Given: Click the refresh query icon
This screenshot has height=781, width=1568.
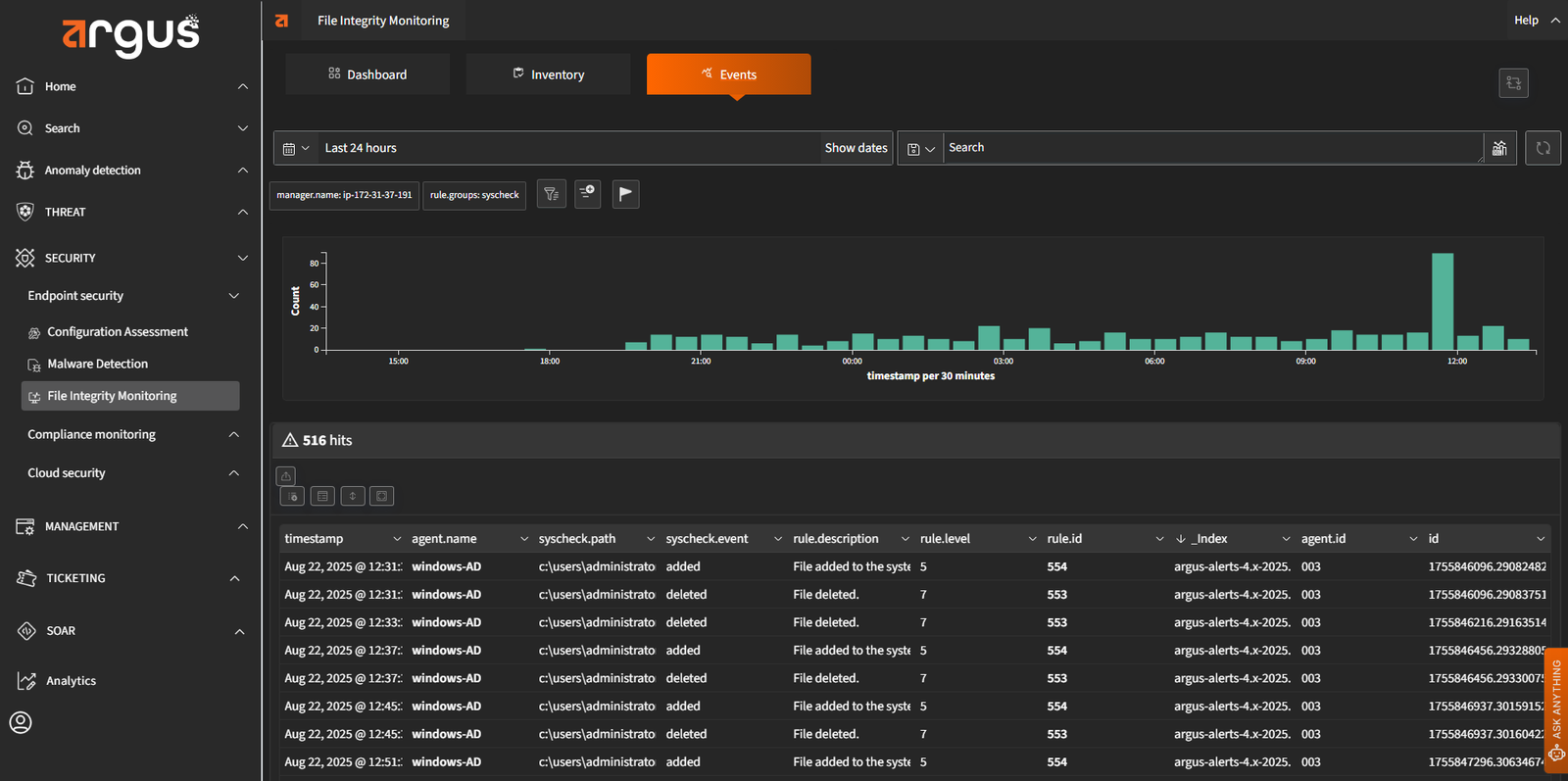Looking at the screenshot, I should click(x=1543, y=148).
